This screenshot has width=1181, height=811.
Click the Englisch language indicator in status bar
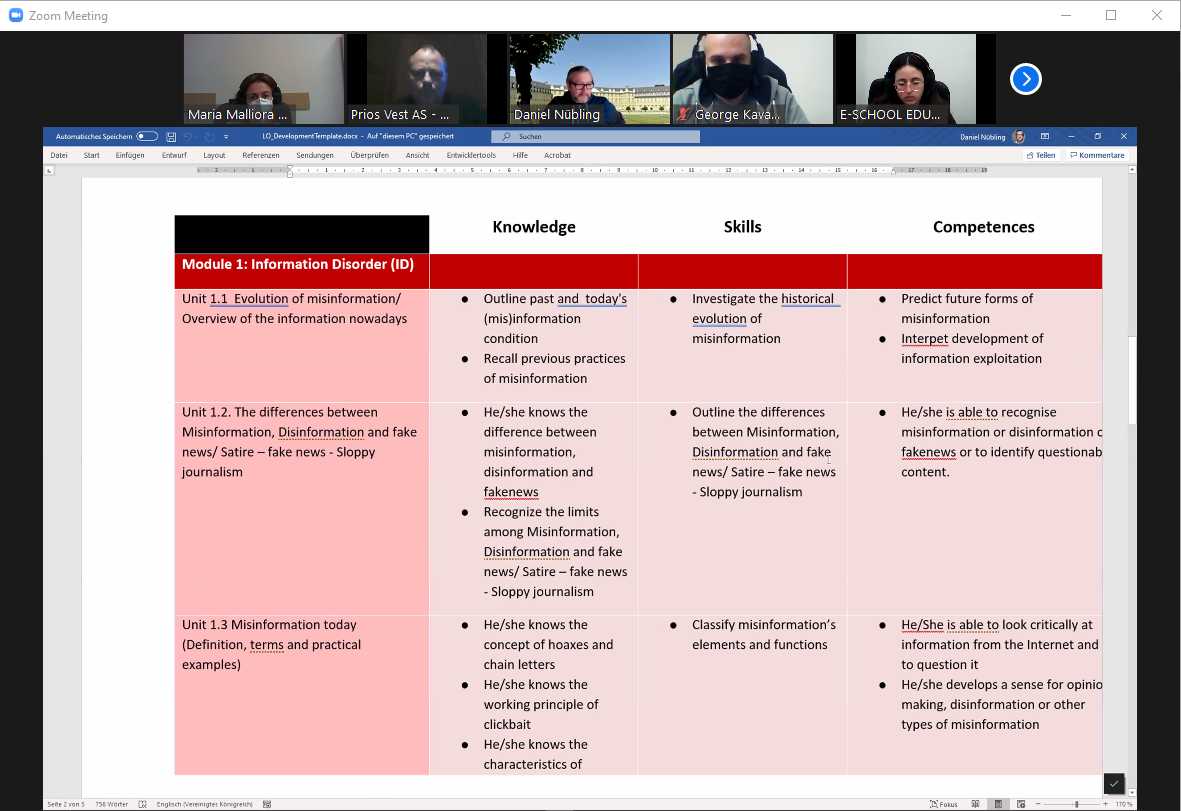(205, 804)
